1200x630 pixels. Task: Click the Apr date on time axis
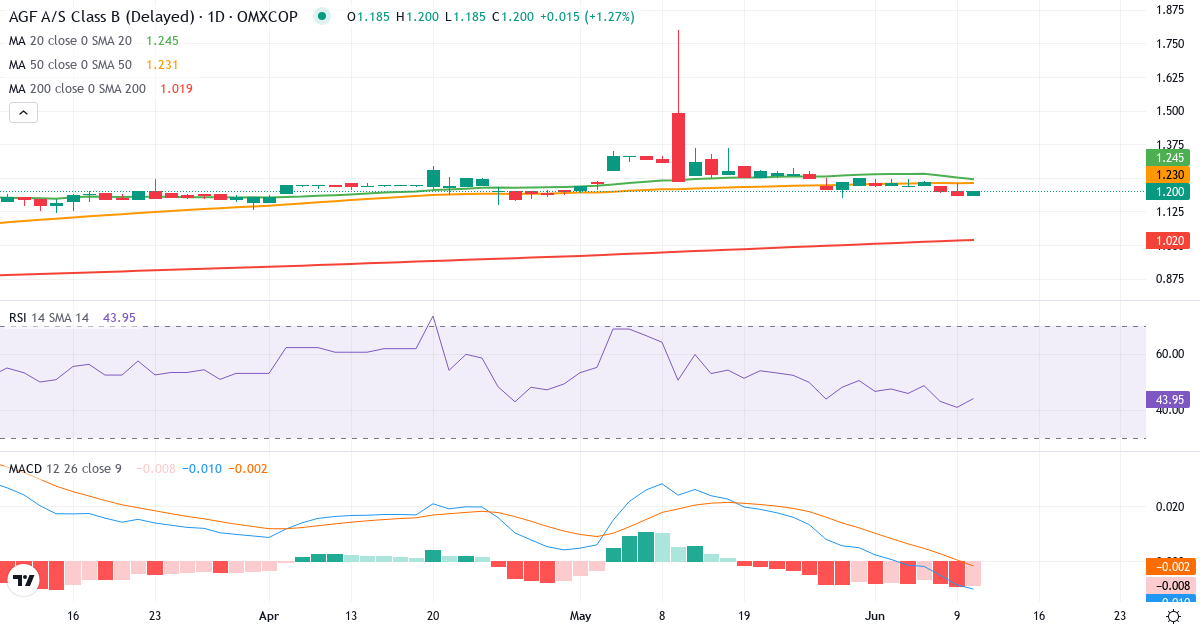tap(269, 616)
